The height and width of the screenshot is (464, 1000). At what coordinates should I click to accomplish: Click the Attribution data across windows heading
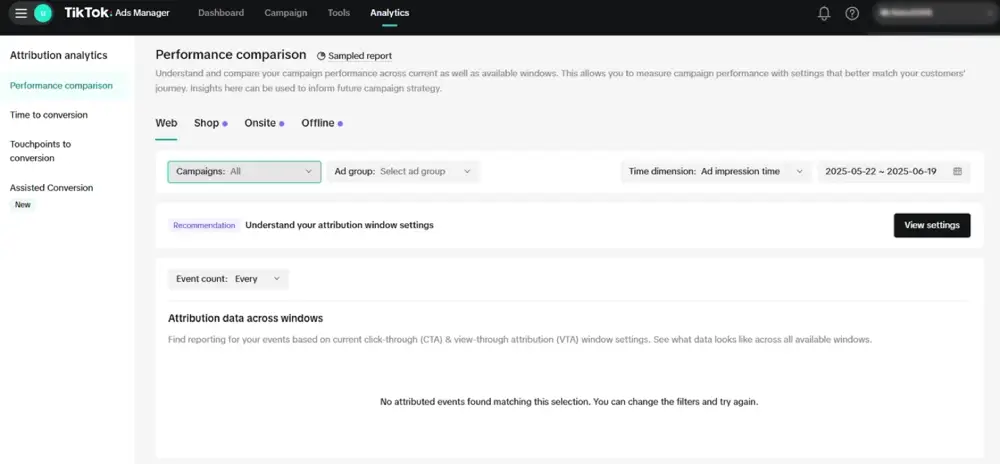pyautogui.click(x=246, y=318)
